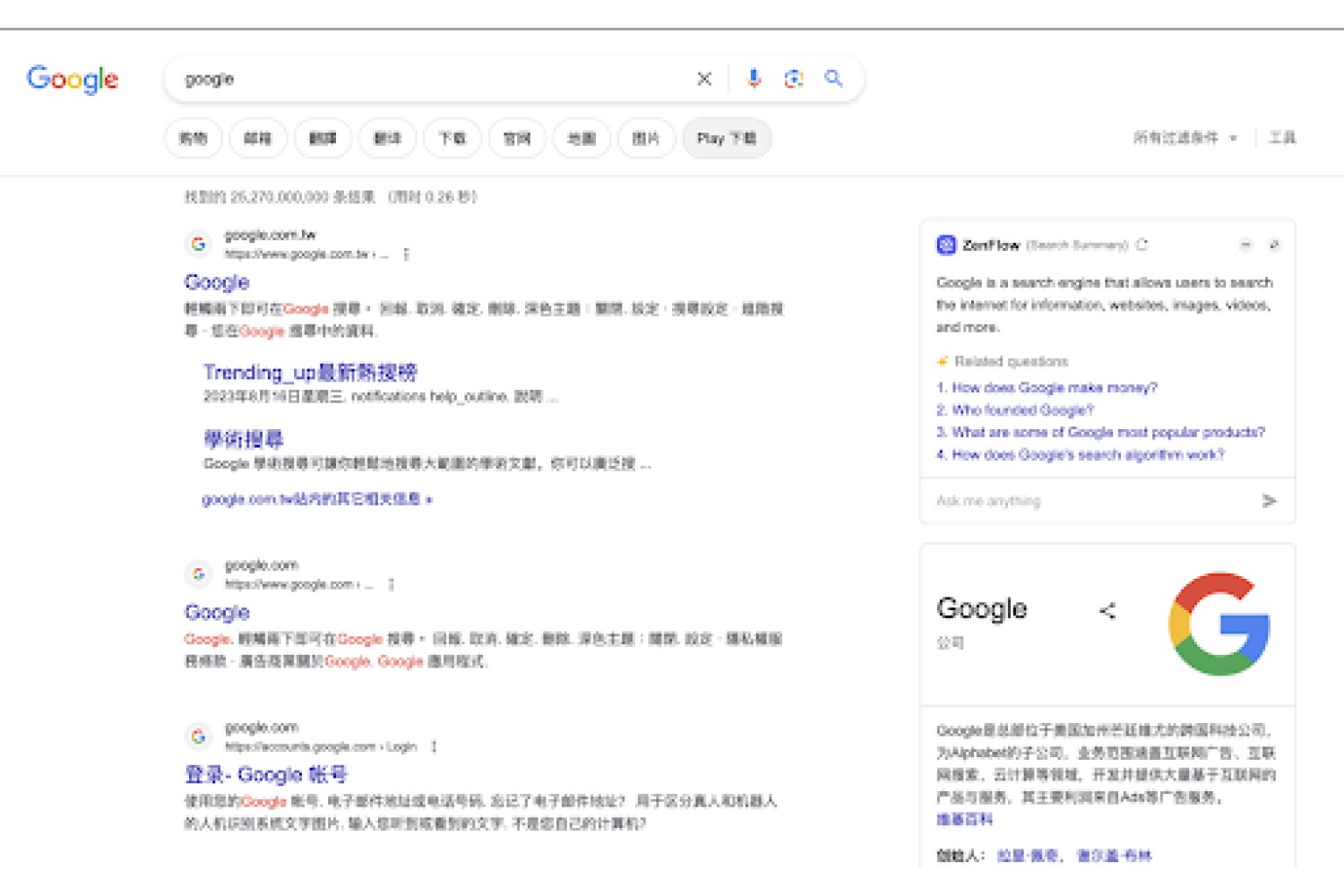1344x896 pixels.
Task: Open the three-dot menu for google.com.tw result
Action: pyautogui.click(x=406, y=254)
